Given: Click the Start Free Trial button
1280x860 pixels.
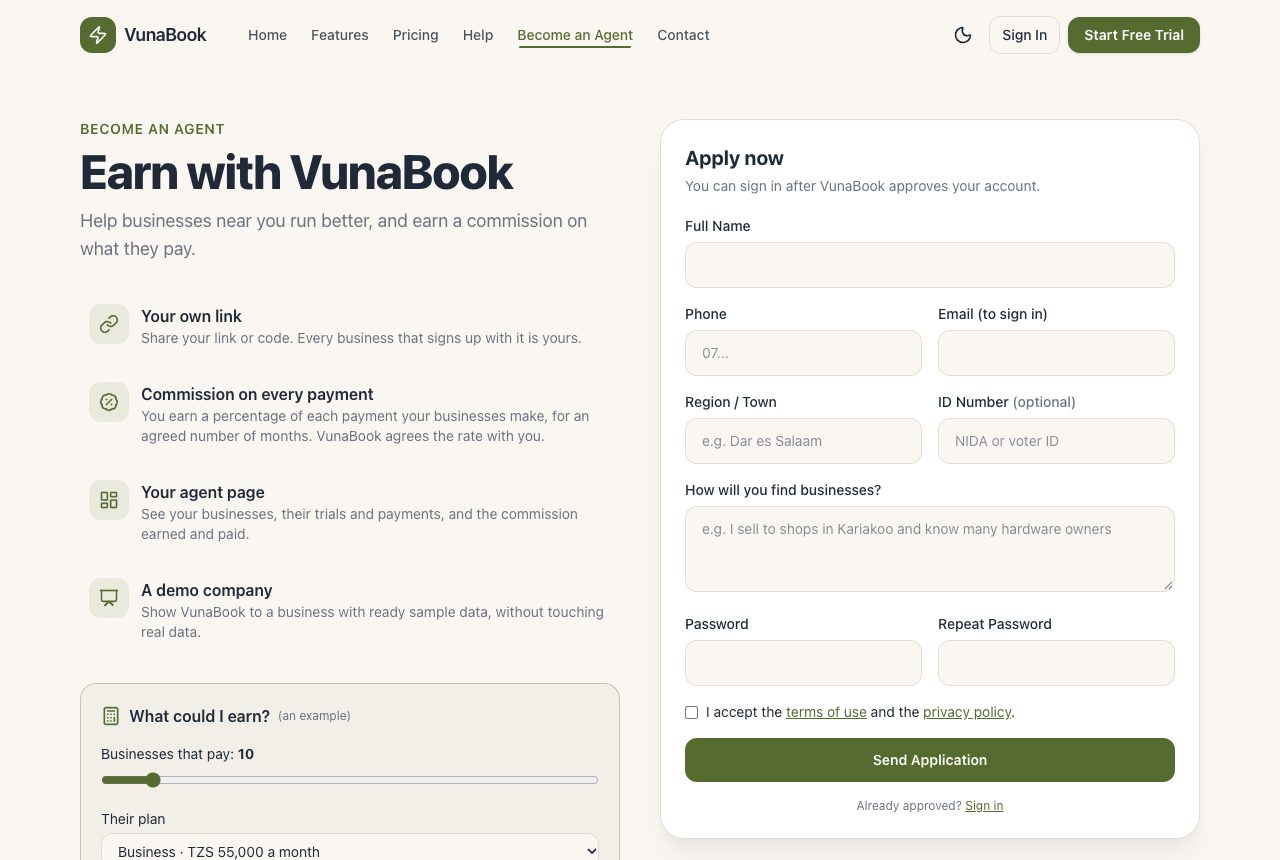Looking at the screenshot, I should (x=1134, y=35).
